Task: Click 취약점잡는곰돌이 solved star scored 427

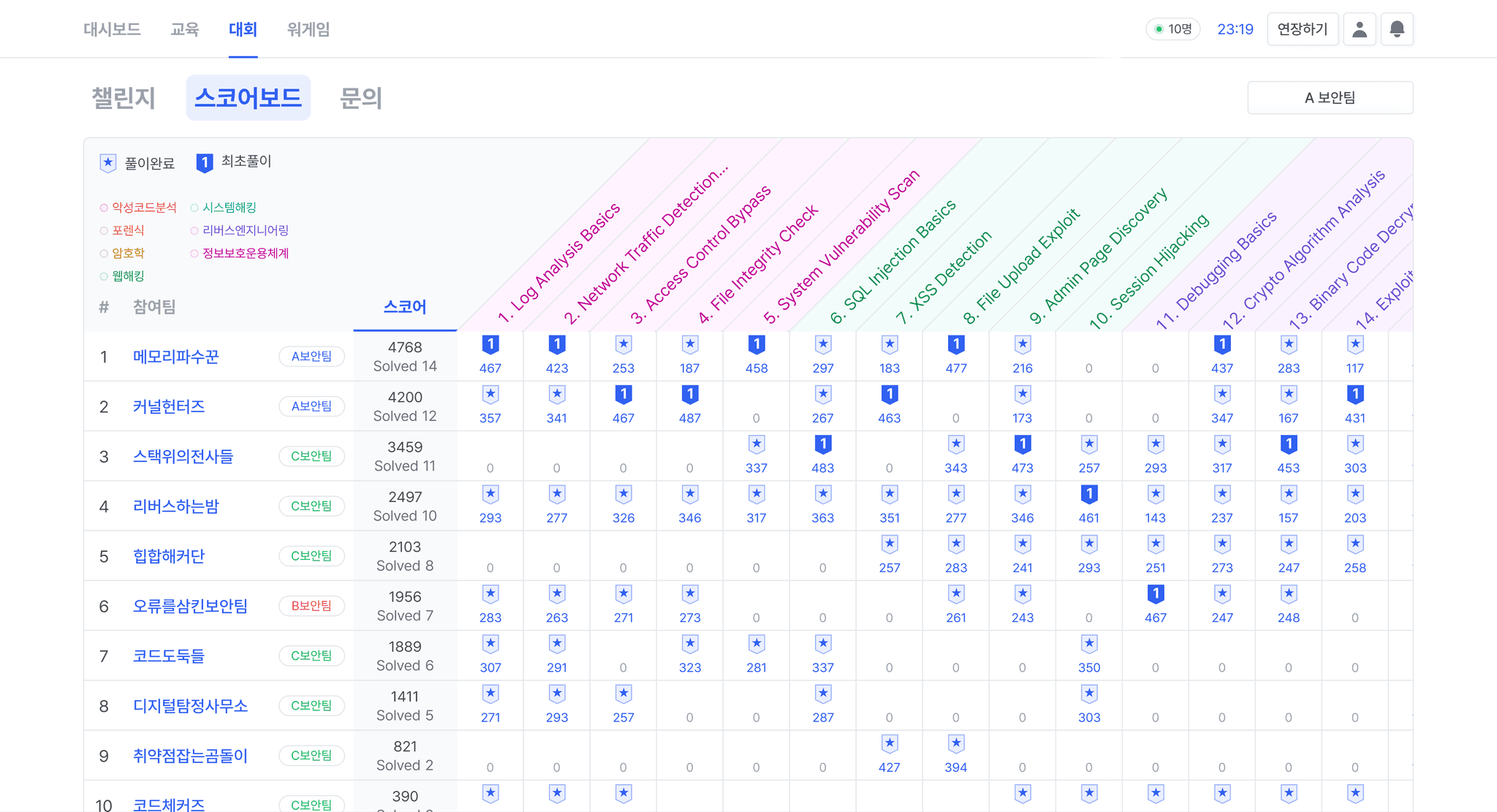Action: click(890, 744)
